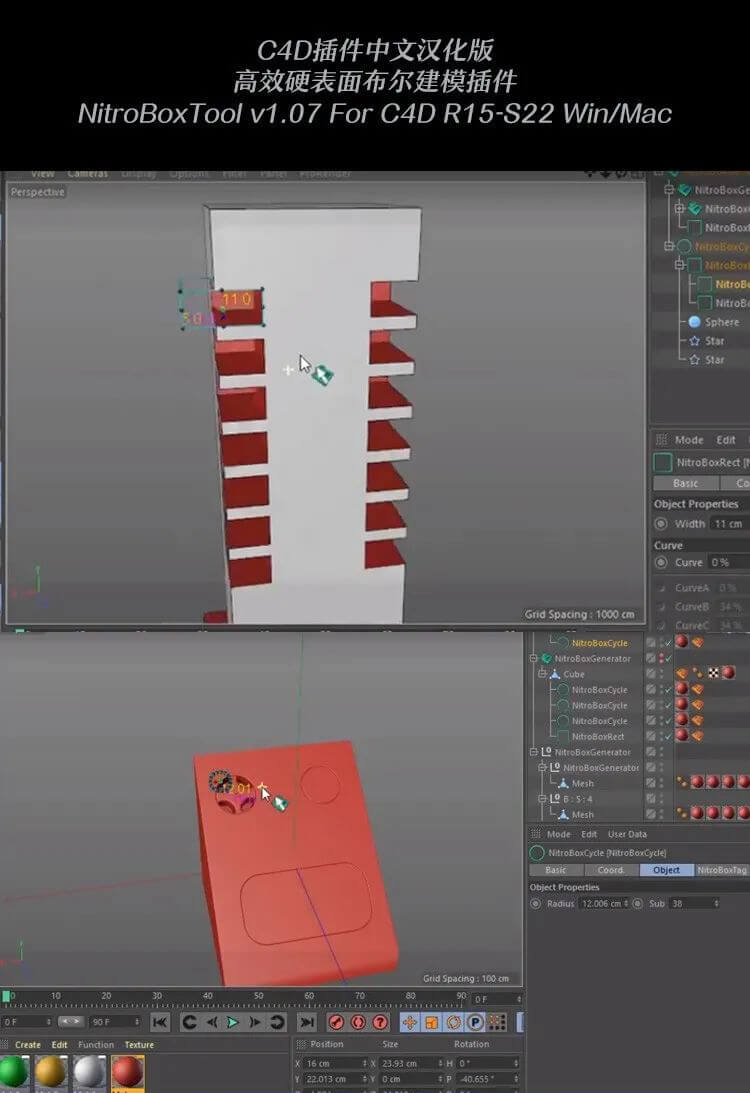This screenshot has width=750, height=1093.
Task: Select the green material swatch
Action: 14,1072
